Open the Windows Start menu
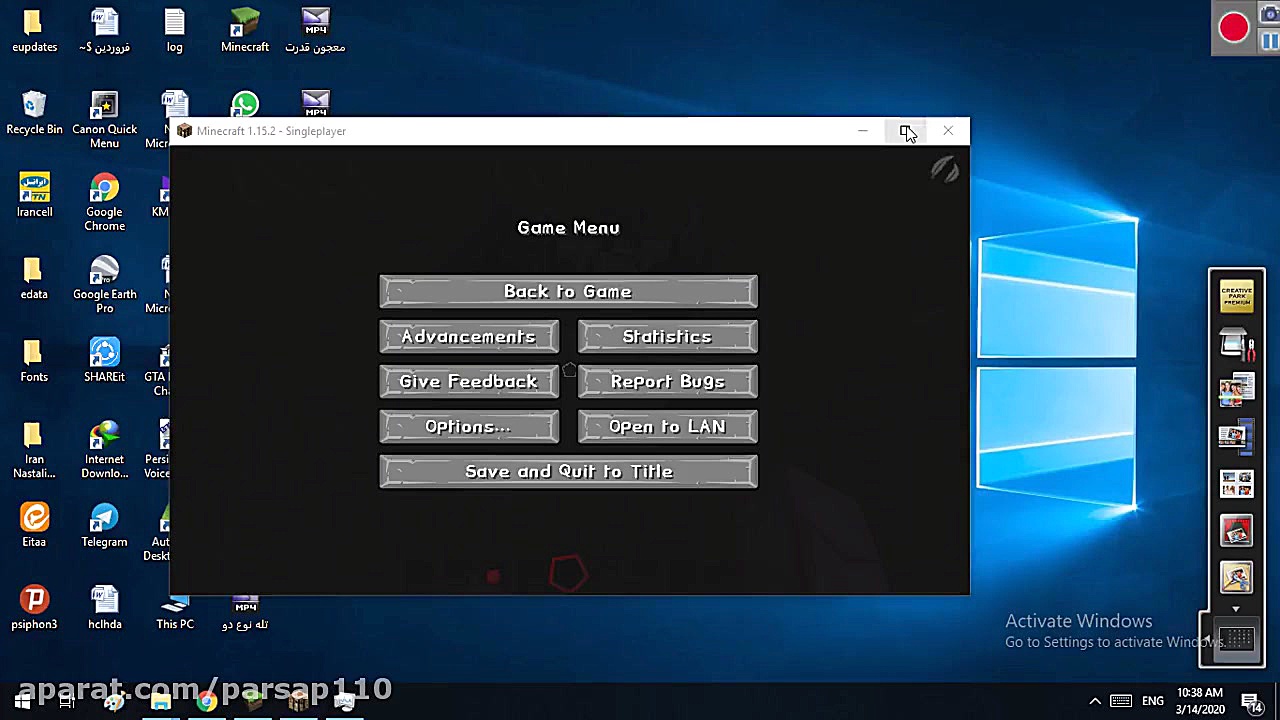Image resolution: width=1280 pixels, height=720 pixels. click(x=22, y=701)
